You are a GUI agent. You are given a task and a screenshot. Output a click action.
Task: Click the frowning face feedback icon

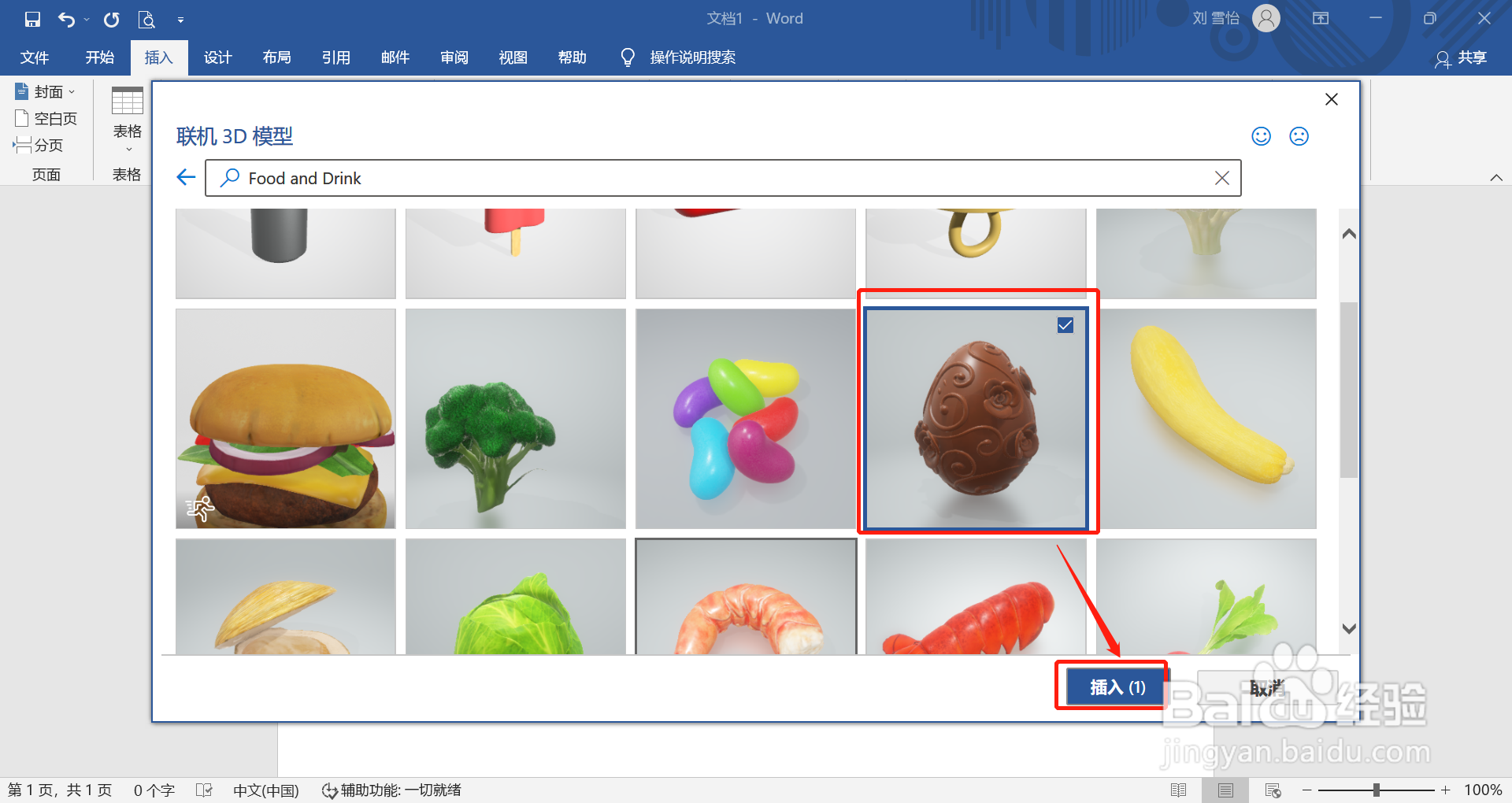tap(1299, 135)
